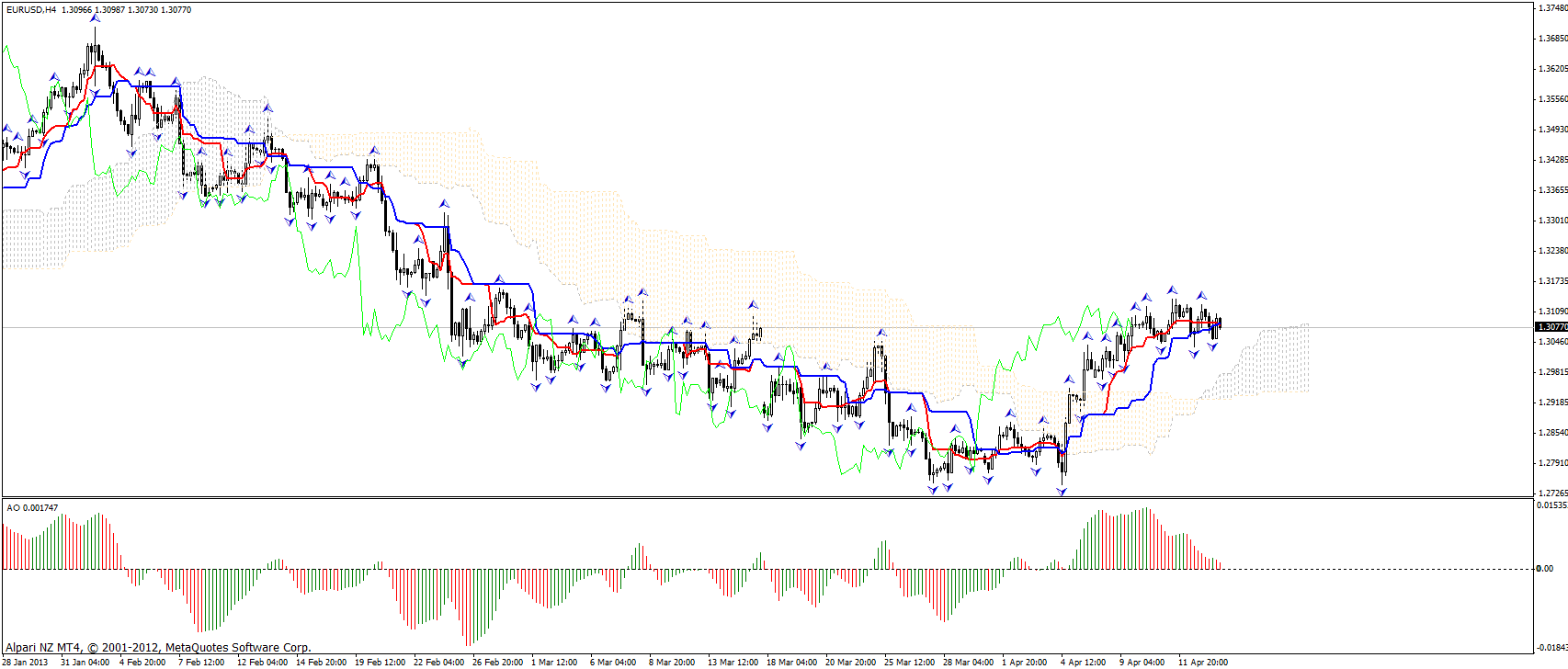Screen dimensions: 1568x669
Task: Click the 1.31735 price axis label
Action: click(1551, 281)
